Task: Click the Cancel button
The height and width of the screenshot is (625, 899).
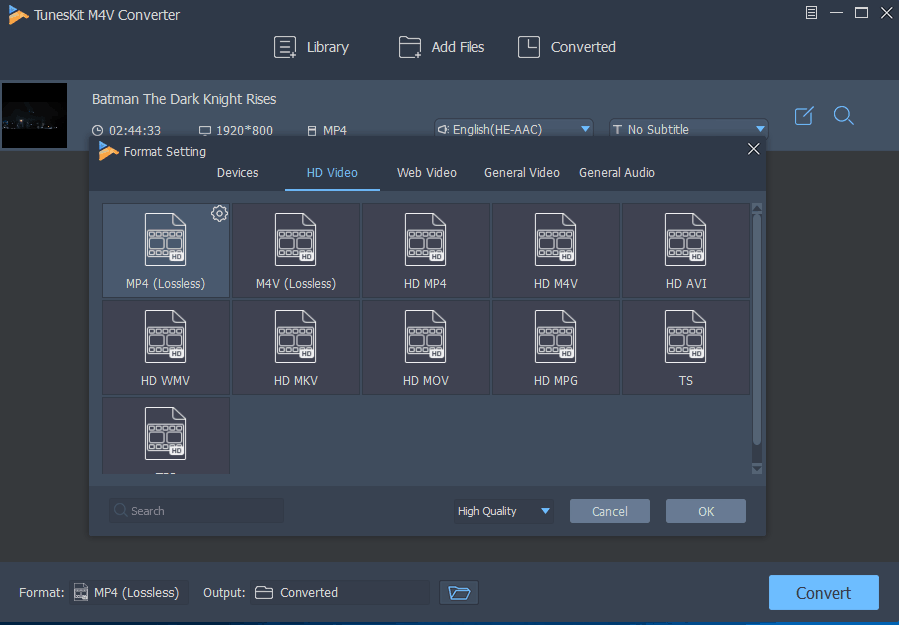Action: 609,511
